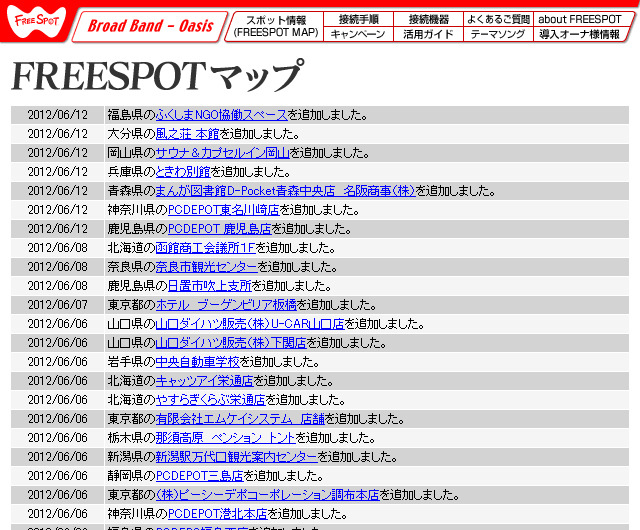The width and height of the screenshot is (640, 530).
Task: Click the 福島県の text in first row
Action: [x=131, y=115]
